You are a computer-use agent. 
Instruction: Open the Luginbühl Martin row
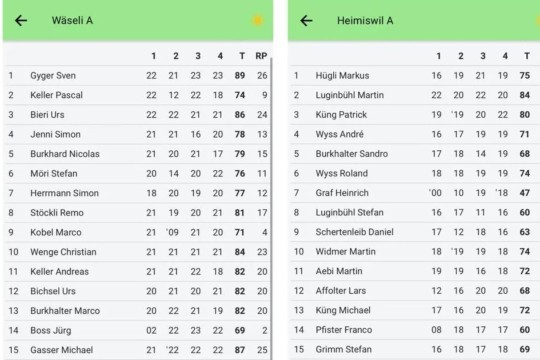[414, 95]
